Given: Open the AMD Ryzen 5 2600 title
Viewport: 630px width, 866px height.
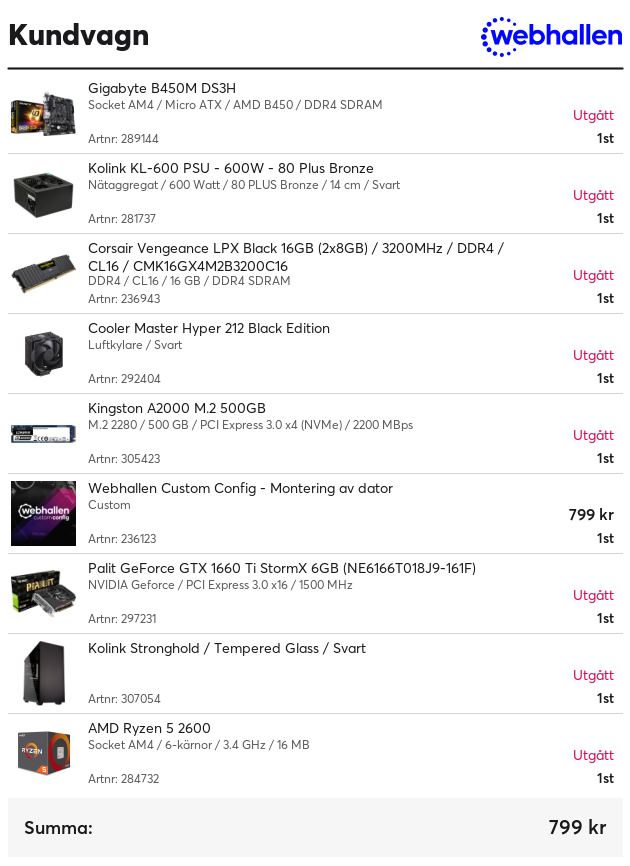Looking at the screenshot, I should pos(149,728).
